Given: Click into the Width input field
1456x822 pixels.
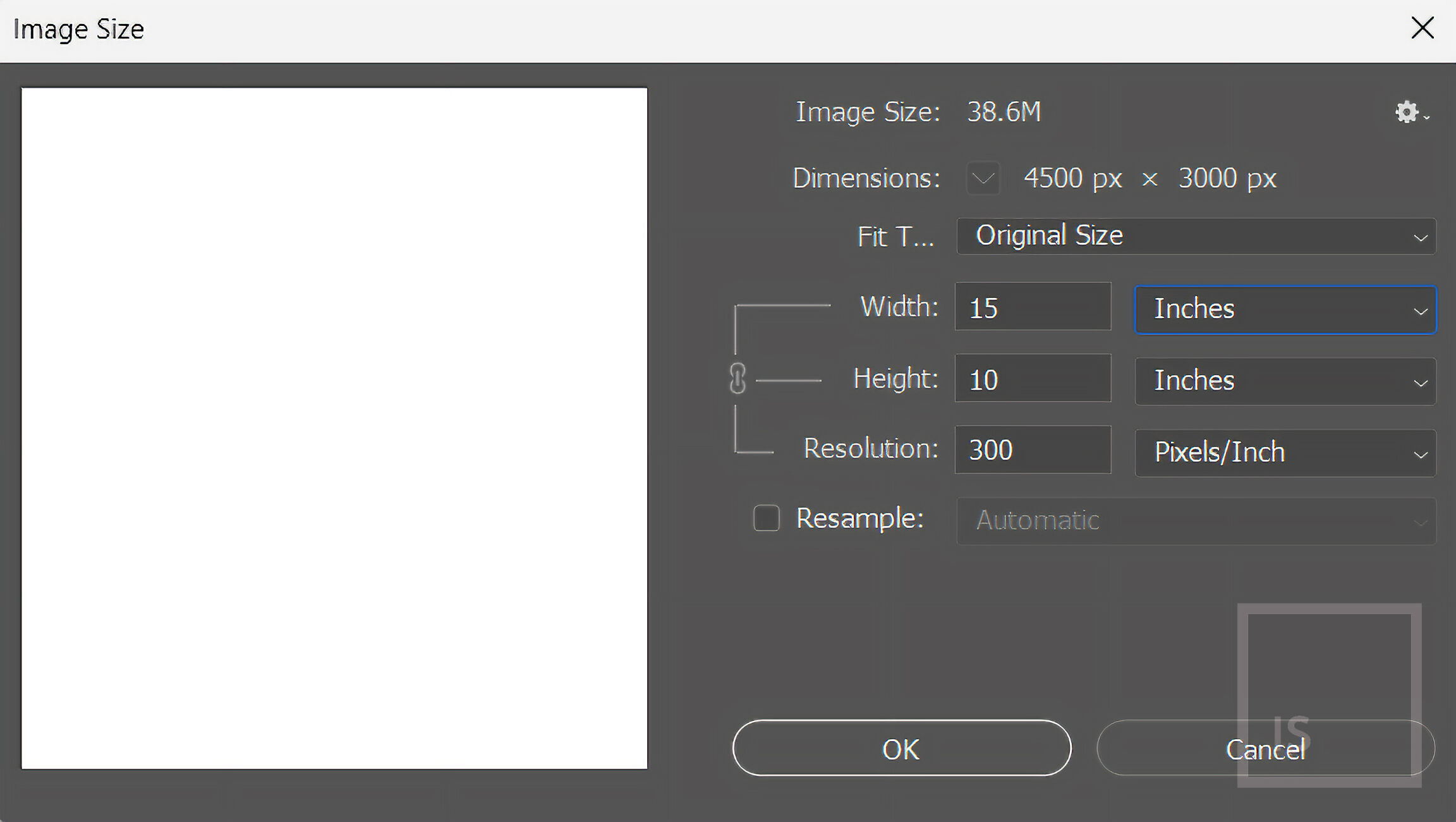Looking at the screenshot, I should pos(1033,307).
